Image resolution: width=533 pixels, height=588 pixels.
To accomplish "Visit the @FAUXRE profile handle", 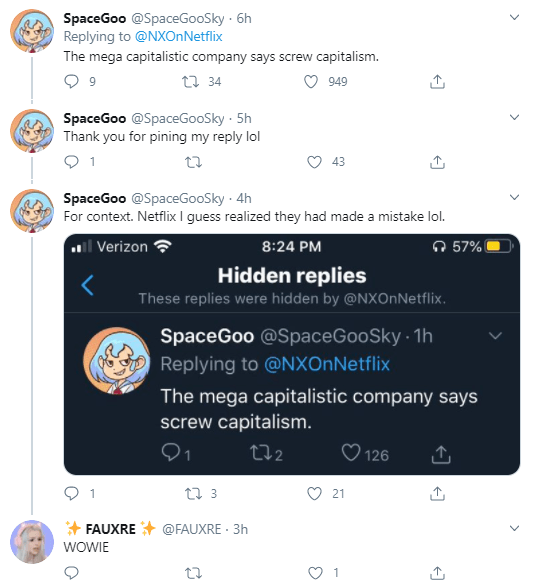I will click(x=191, y=529).
